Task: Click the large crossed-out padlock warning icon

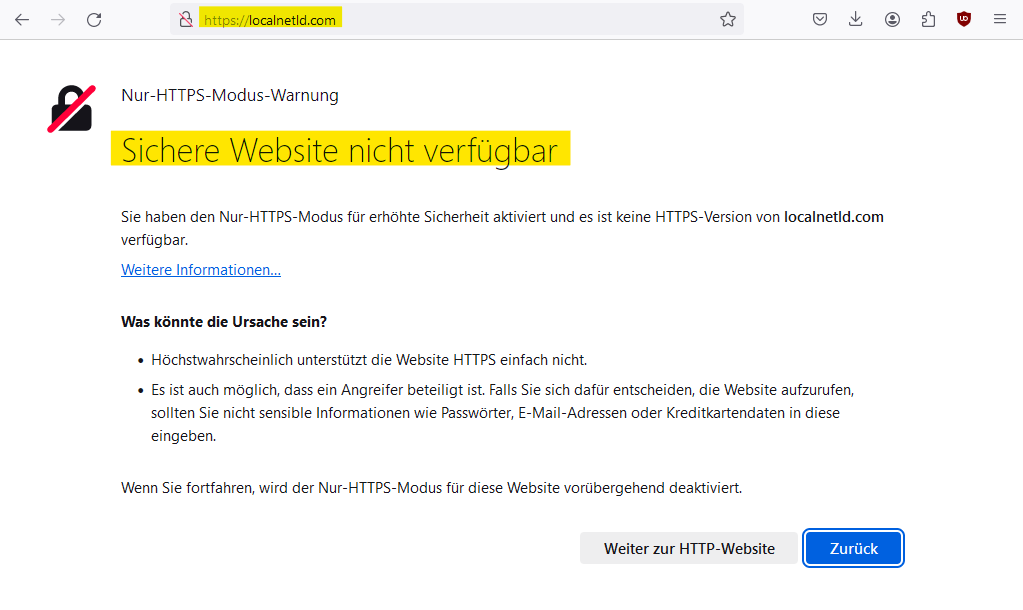Action: coord(71,109)
